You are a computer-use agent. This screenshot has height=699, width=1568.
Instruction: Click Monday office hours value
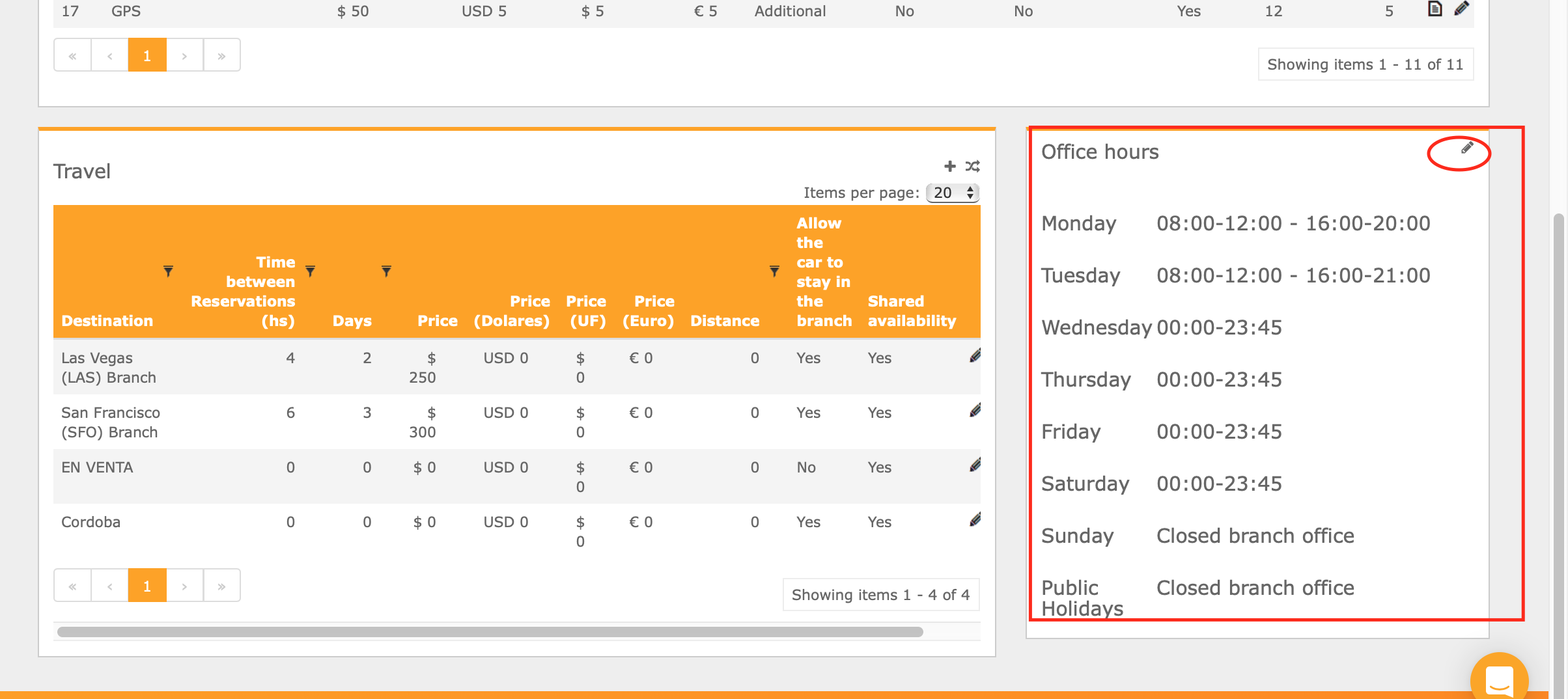1293,223
